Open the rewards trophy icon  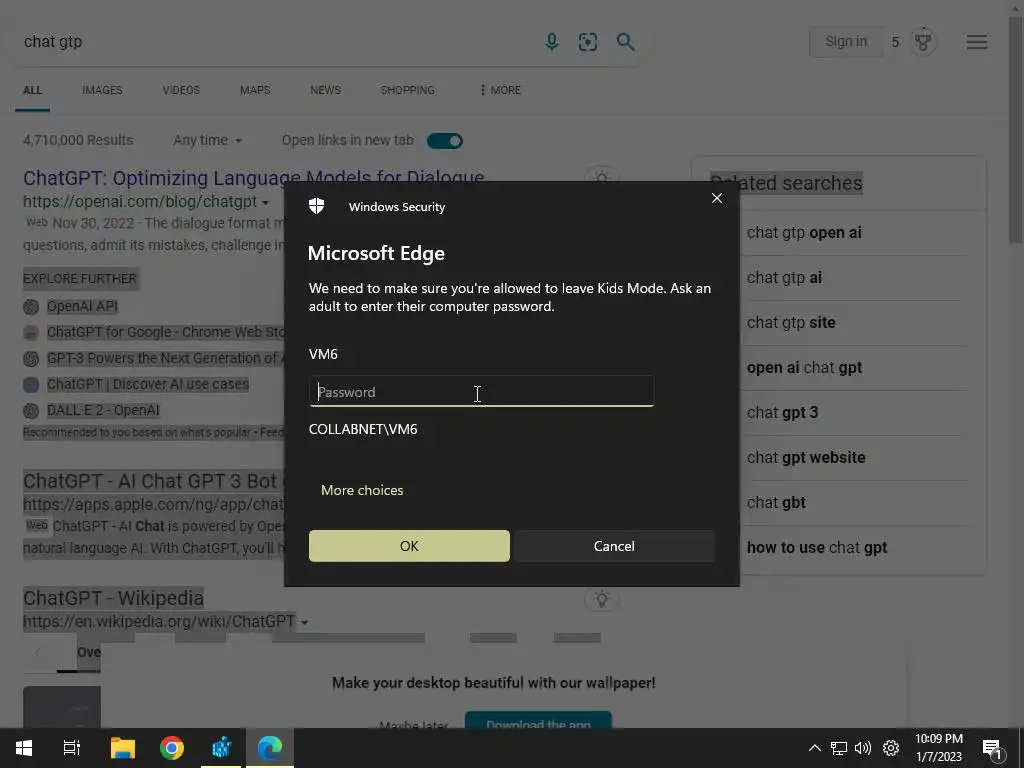click(923, 42)
